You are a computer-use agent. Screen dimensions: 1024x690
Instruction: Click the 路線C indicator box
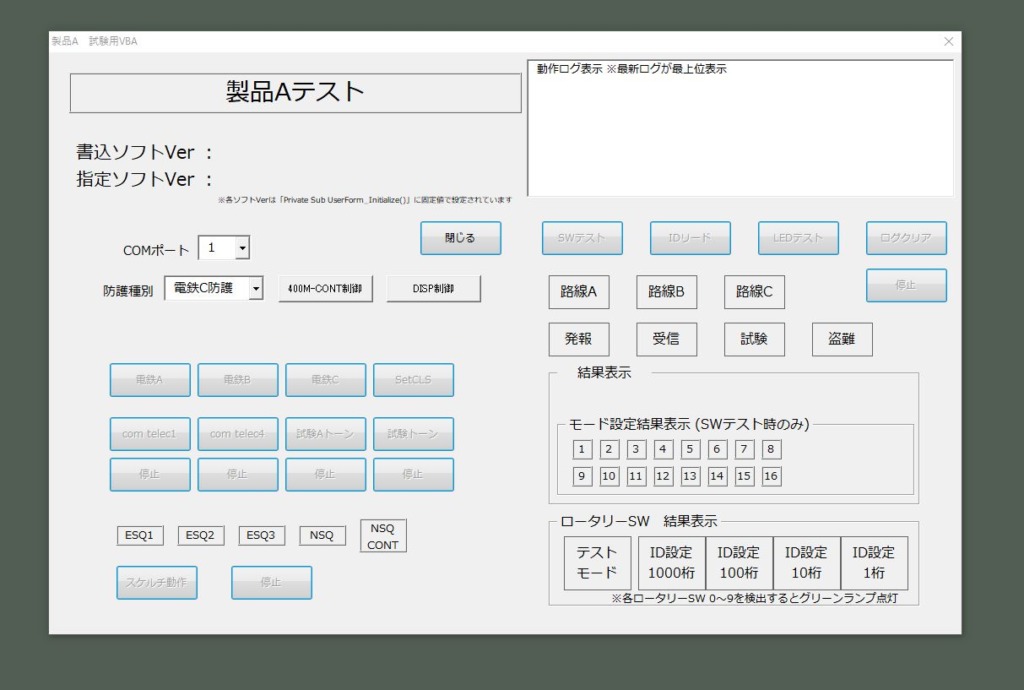click(754, 292)
